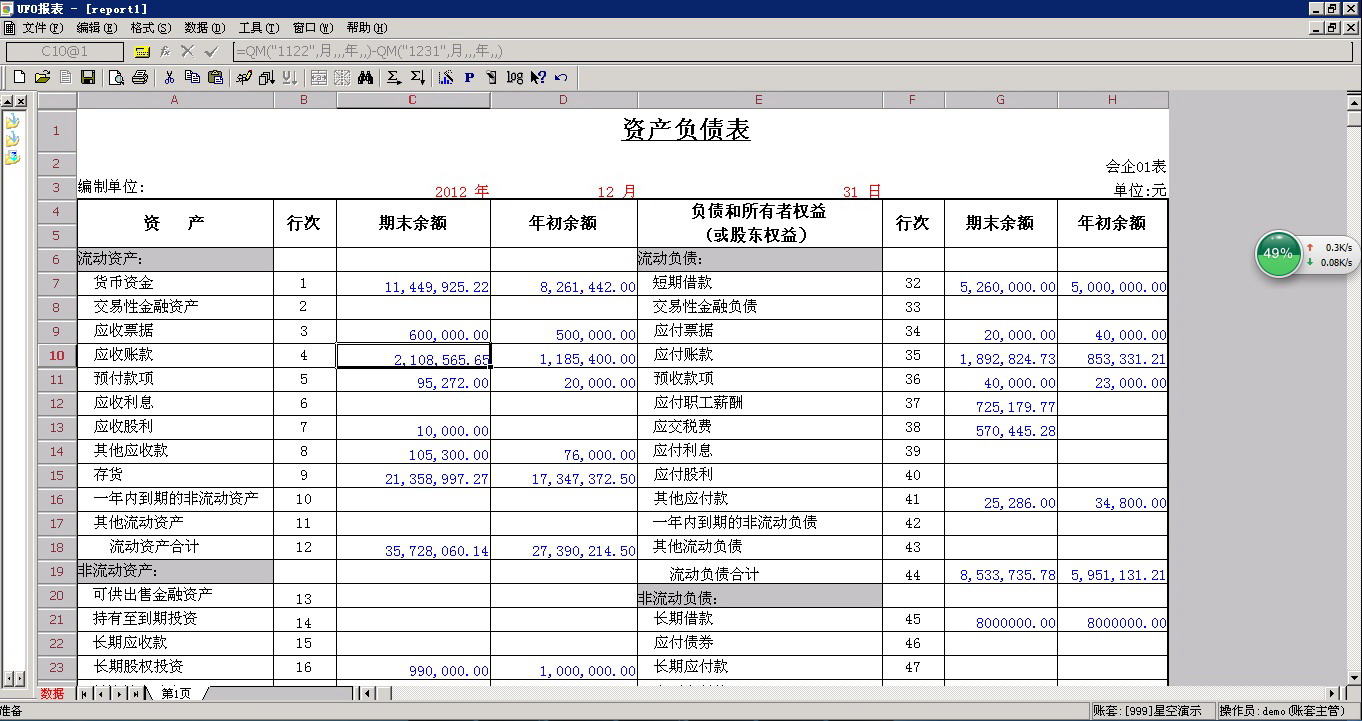This screenshot has height=721, width=1362.
Task: Open the 格式(S) menu
Action: pos(150,28)
